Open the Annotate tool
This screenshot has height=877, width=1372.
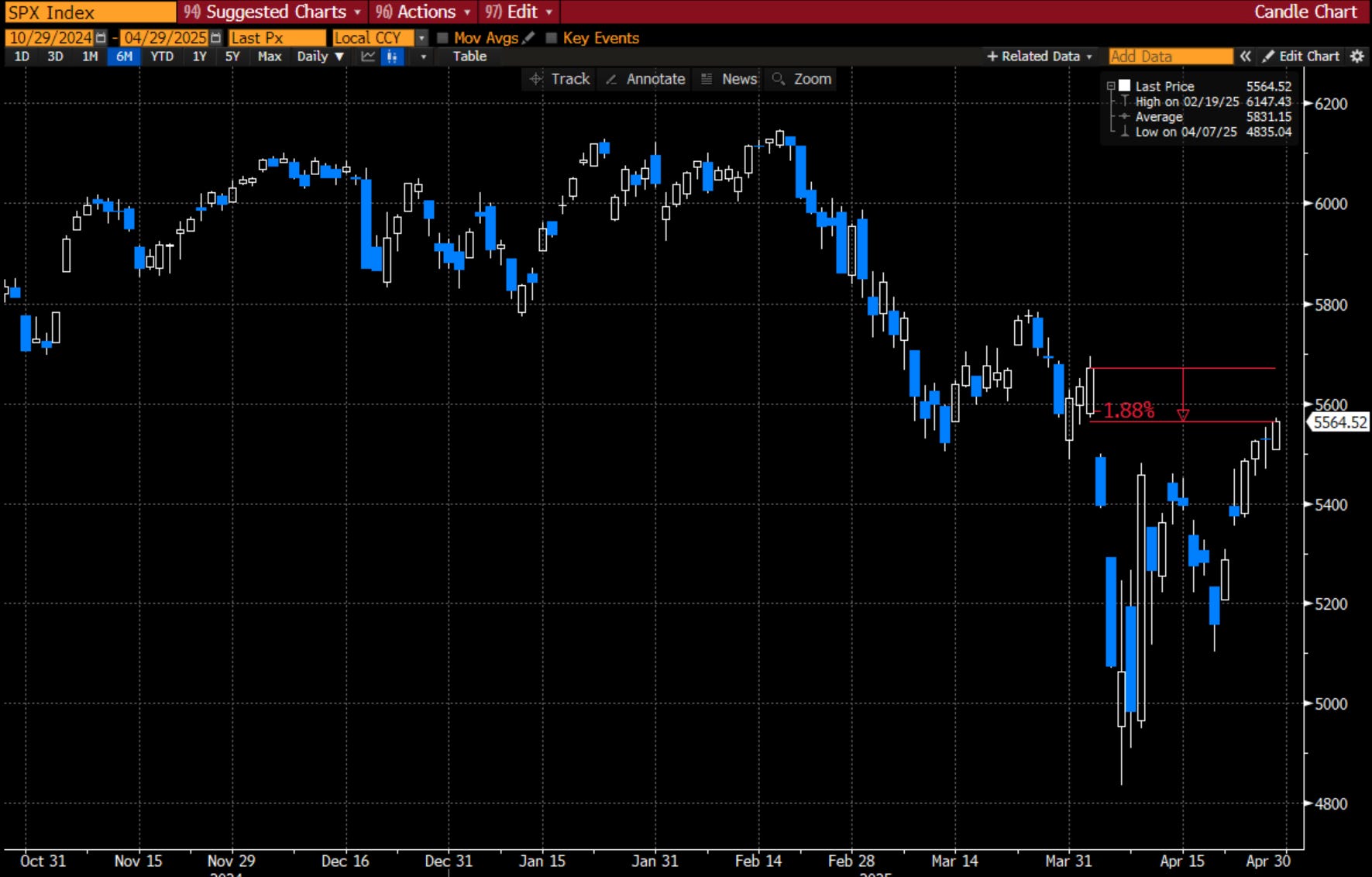point(645,79)
